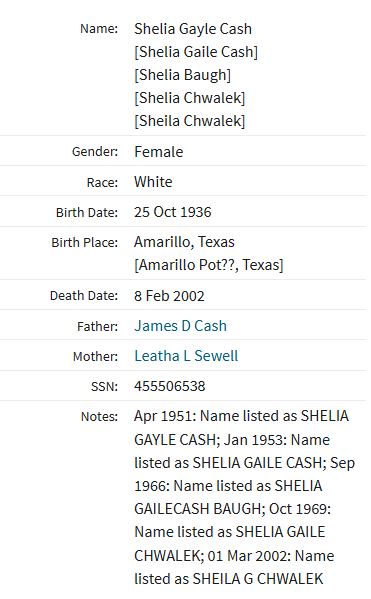
Task: Click the bracketed name Shelia Chwalek
Action: pos(190,98)
